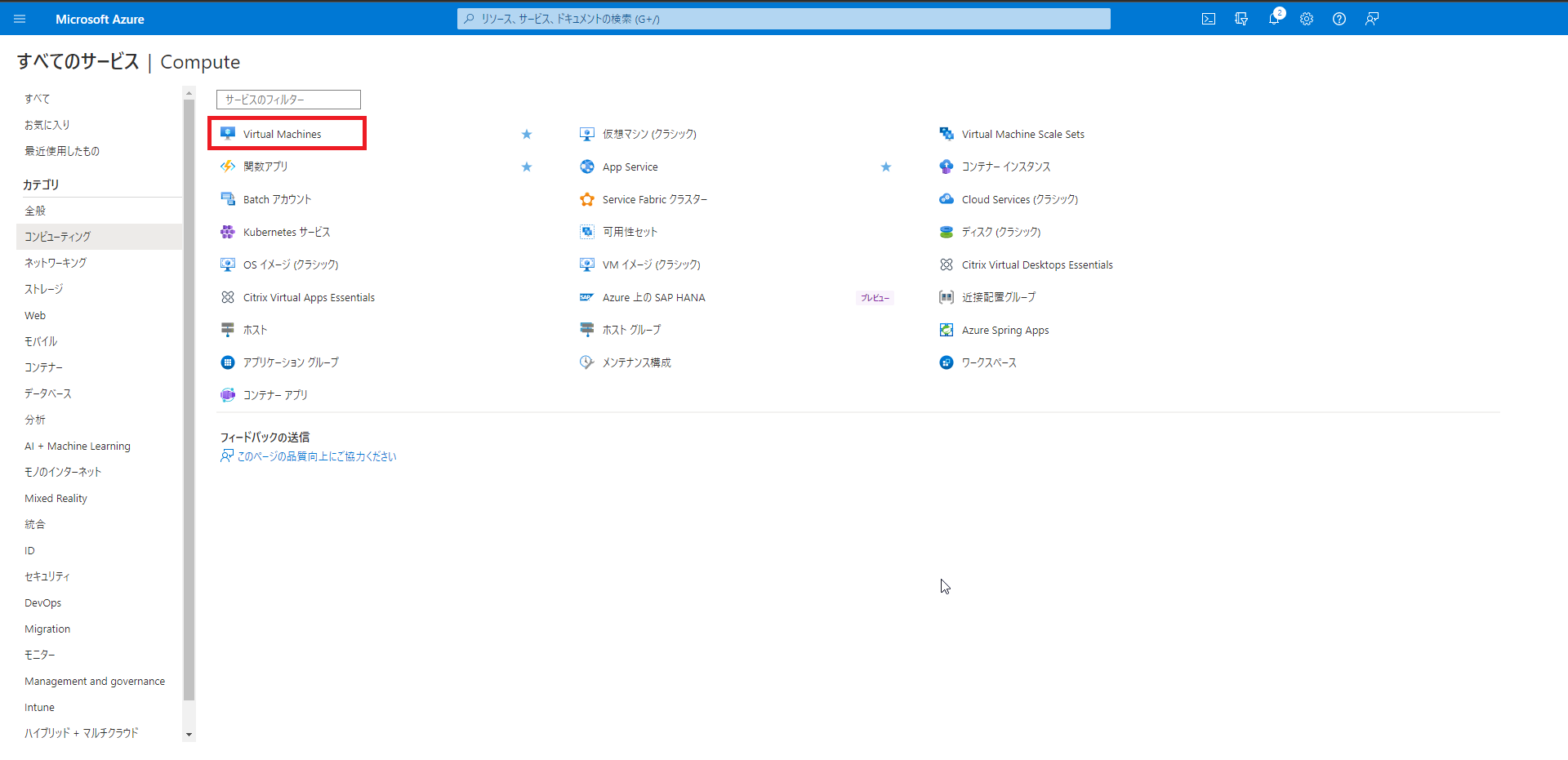
Task: Open the hamburger portal menu
Action: [20, 19]
